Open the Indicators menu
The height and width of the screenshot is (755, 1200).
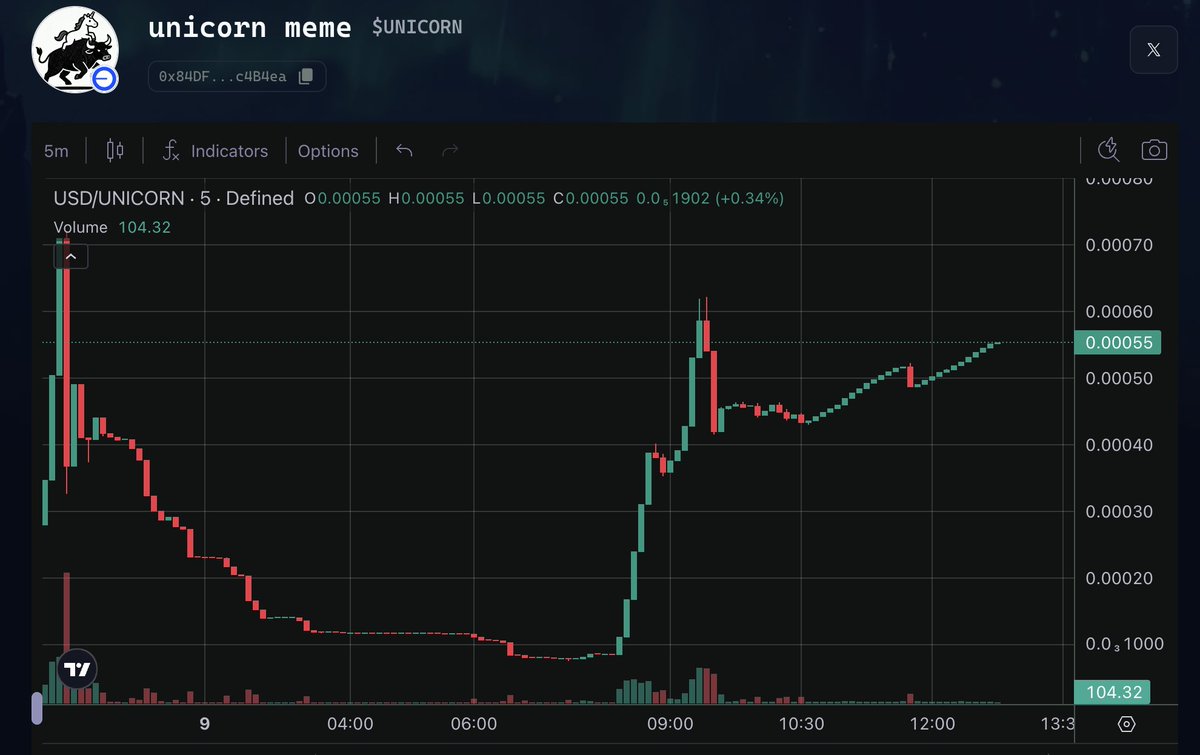(215, 151)
